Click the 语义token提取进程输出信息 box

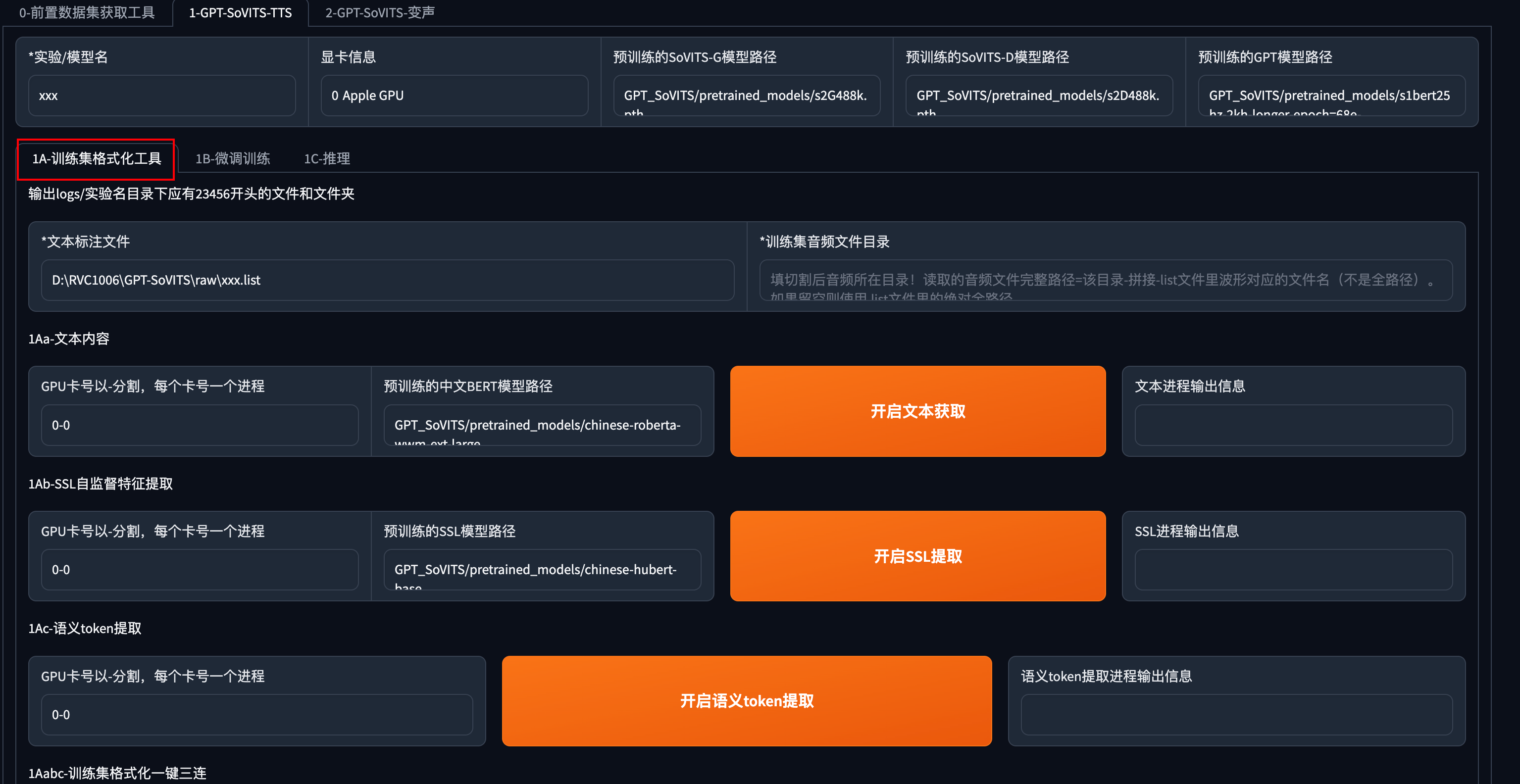tap(1236, 714)
